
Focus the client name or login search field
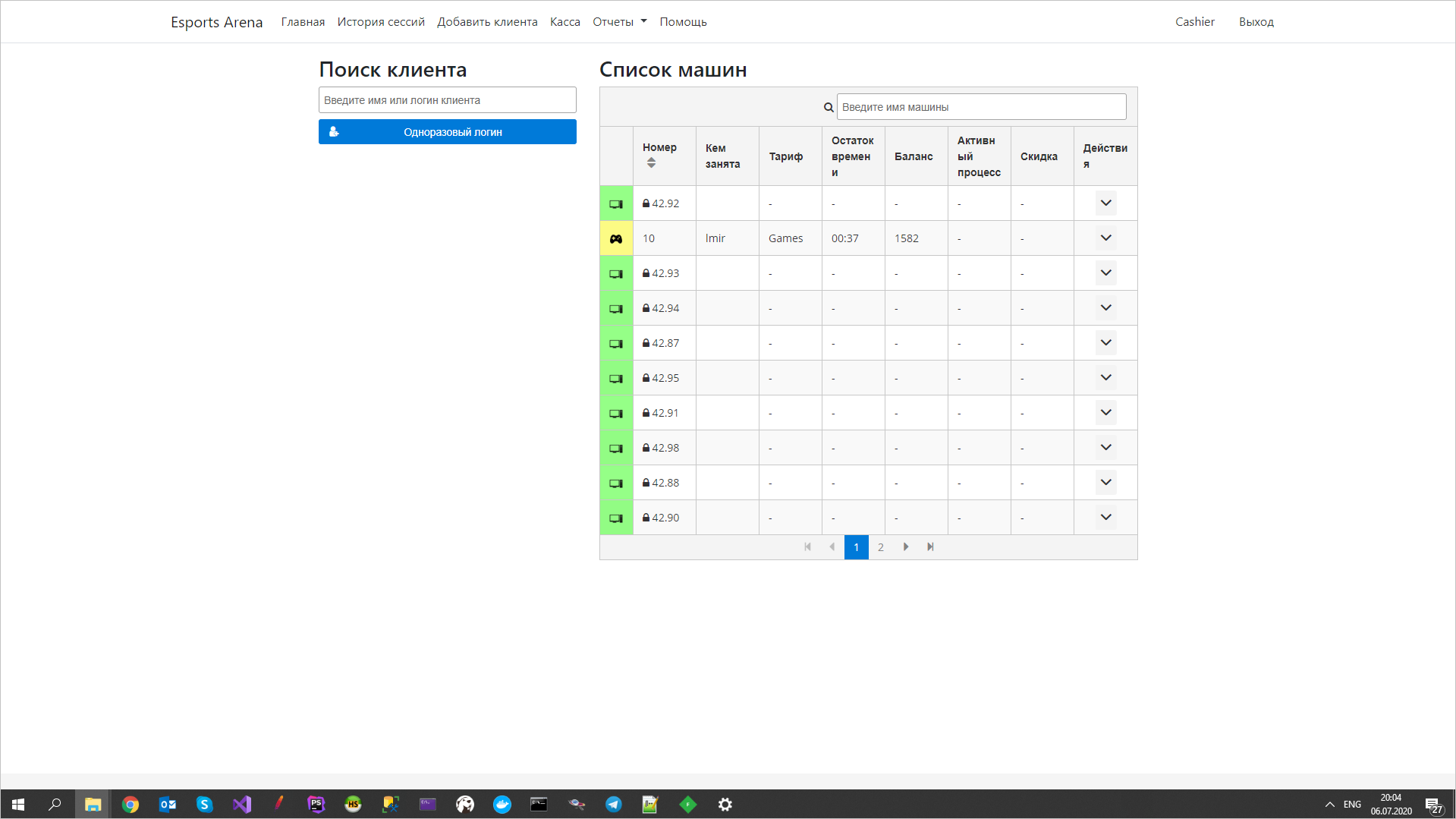(447, 100)
